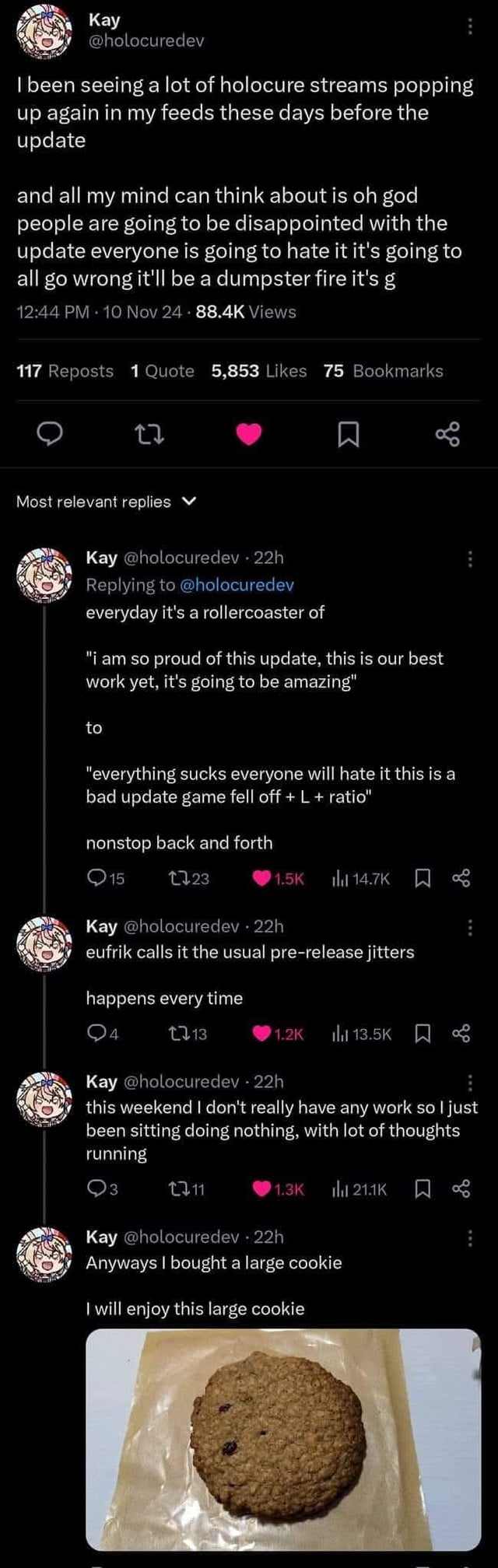This screenshot has width=498, height=1568.
Task: Open more options on main post
Action: [x=469, y=26]
